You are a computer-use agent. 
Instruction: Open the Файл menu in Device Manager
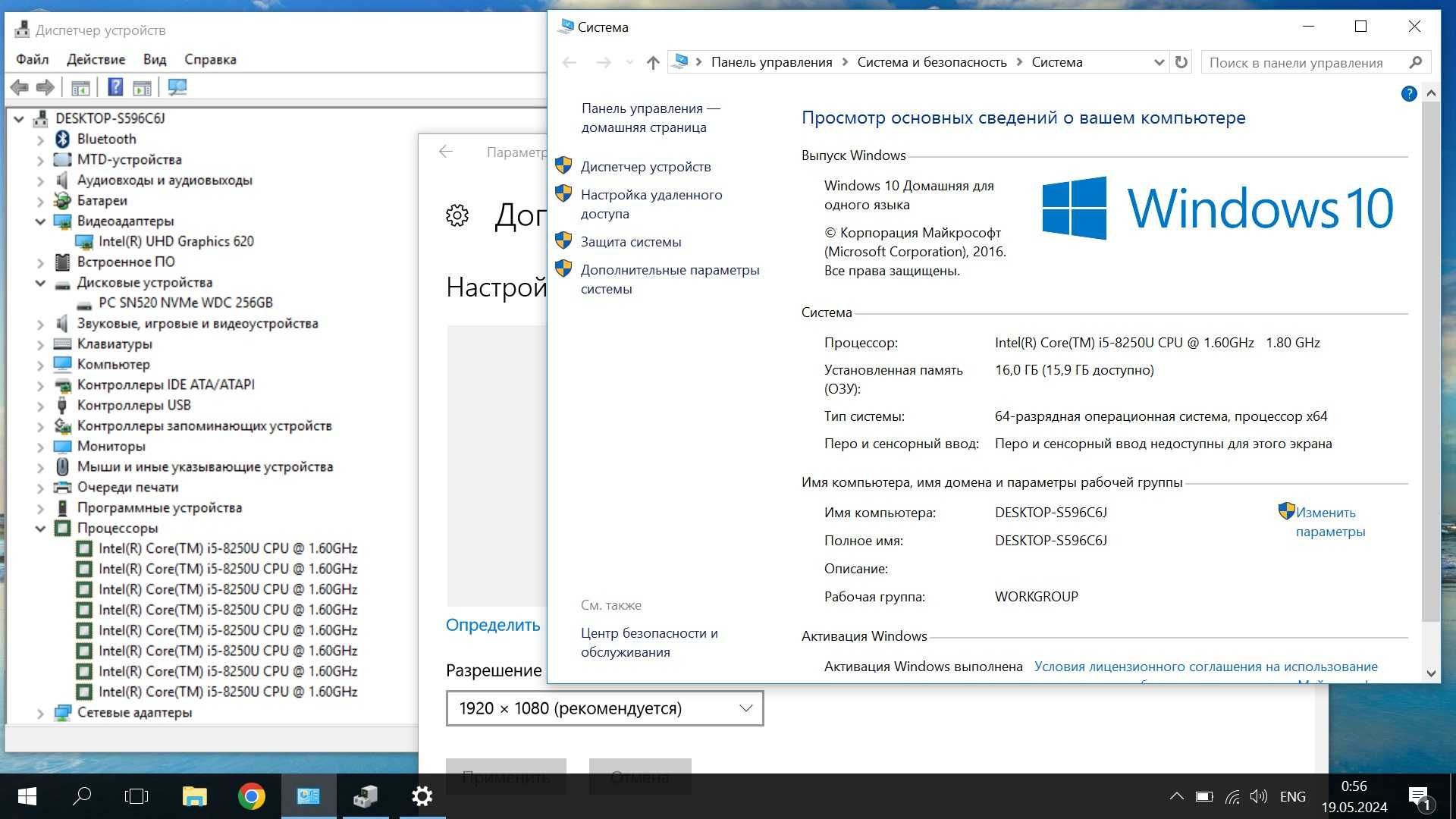(x=33, y=59)
